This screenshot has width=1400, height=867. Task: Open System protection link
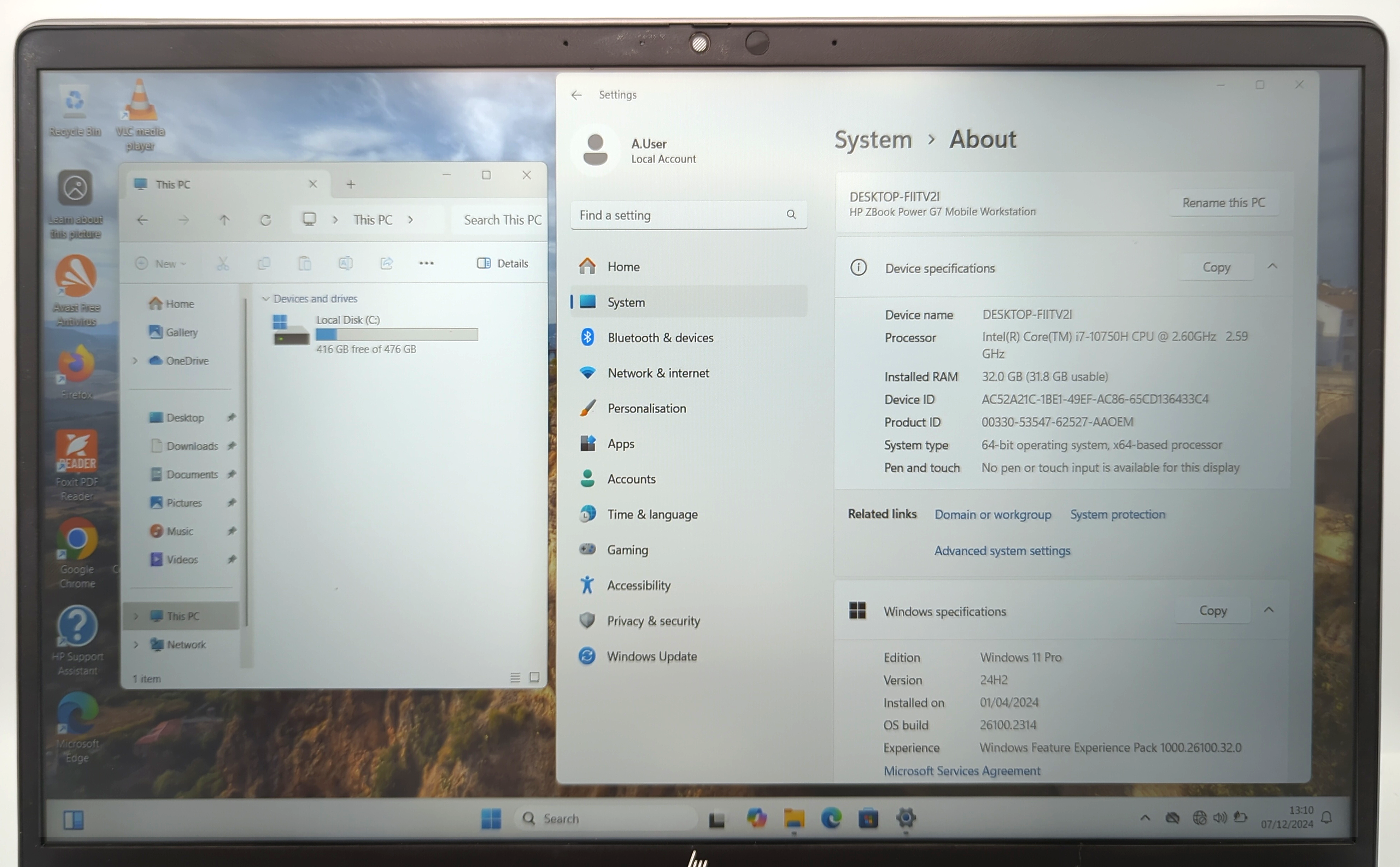(1117, 514)
